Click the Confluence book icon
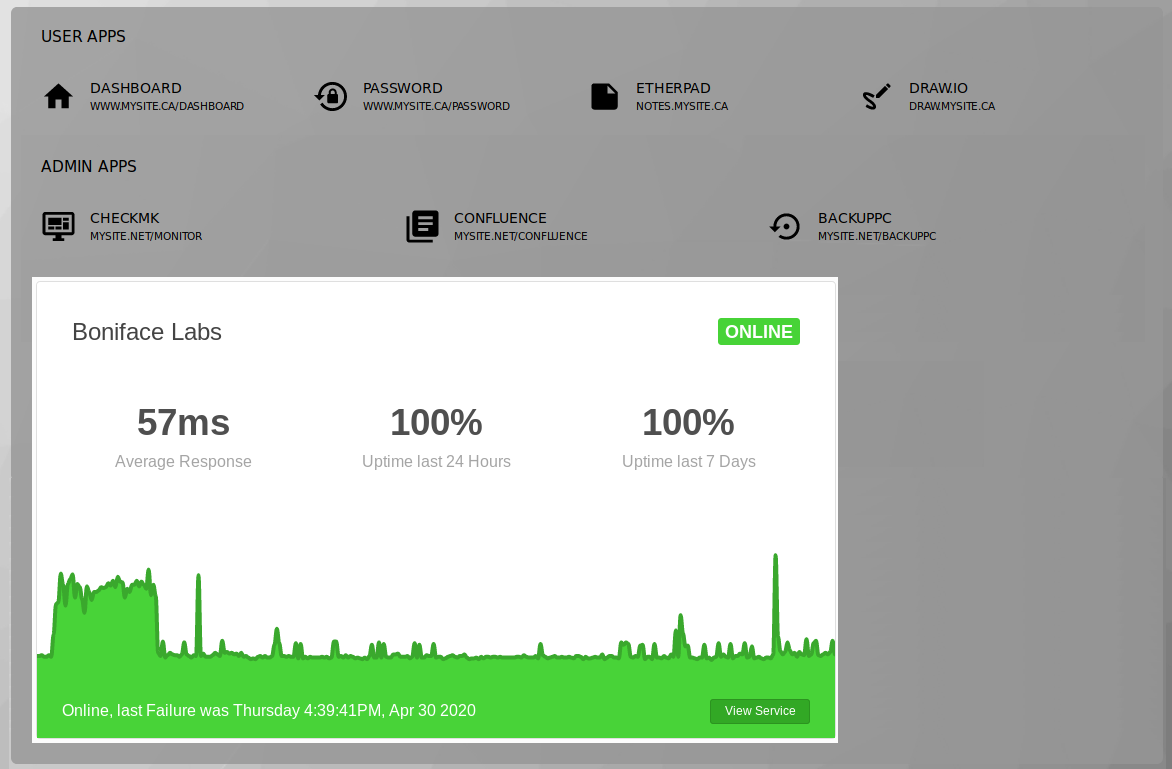1172x769 pixels. click(x=422, y=226)
